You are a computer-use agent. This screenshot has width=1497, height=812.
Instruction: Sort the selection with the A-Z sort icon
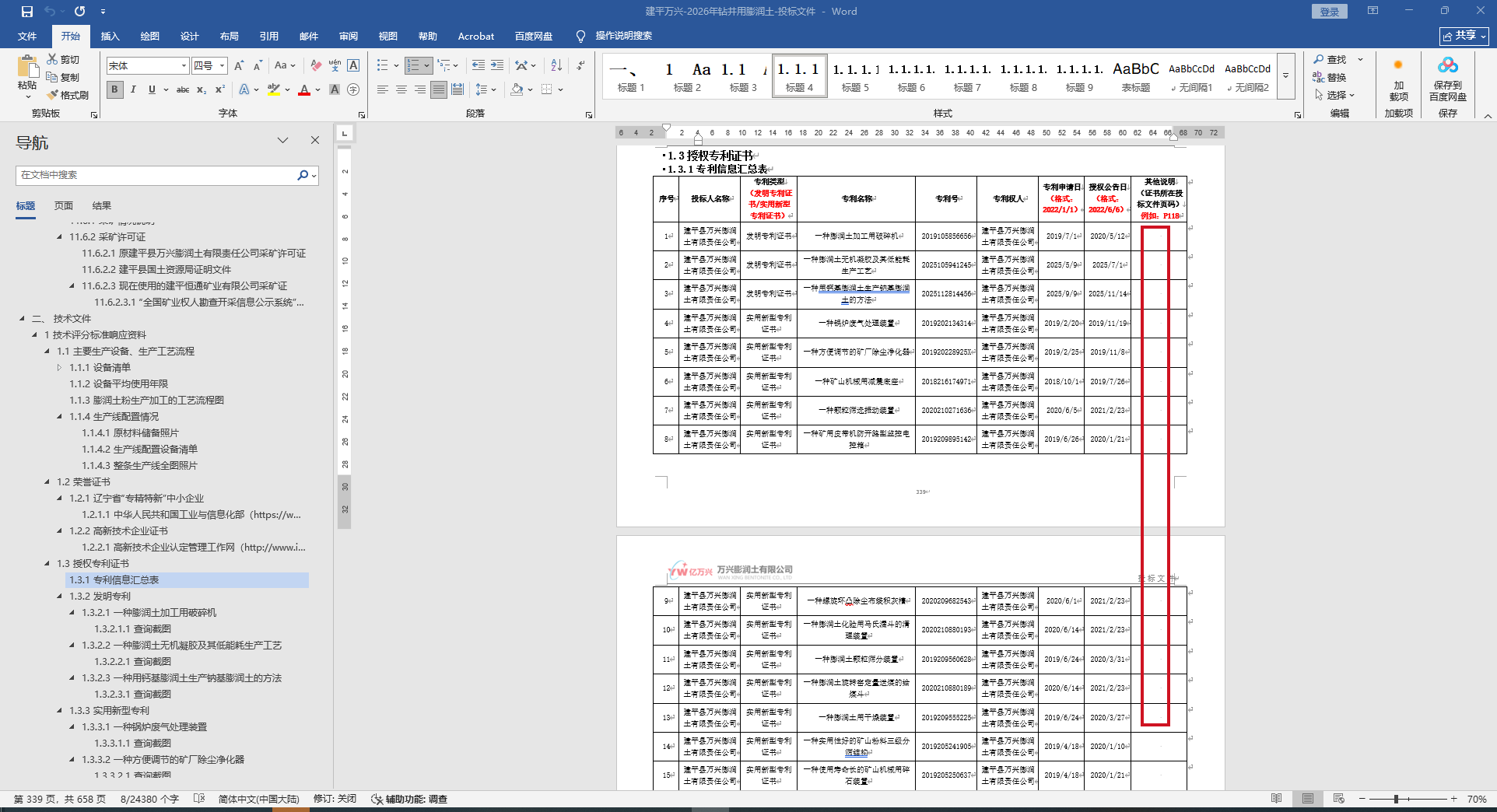556,65
